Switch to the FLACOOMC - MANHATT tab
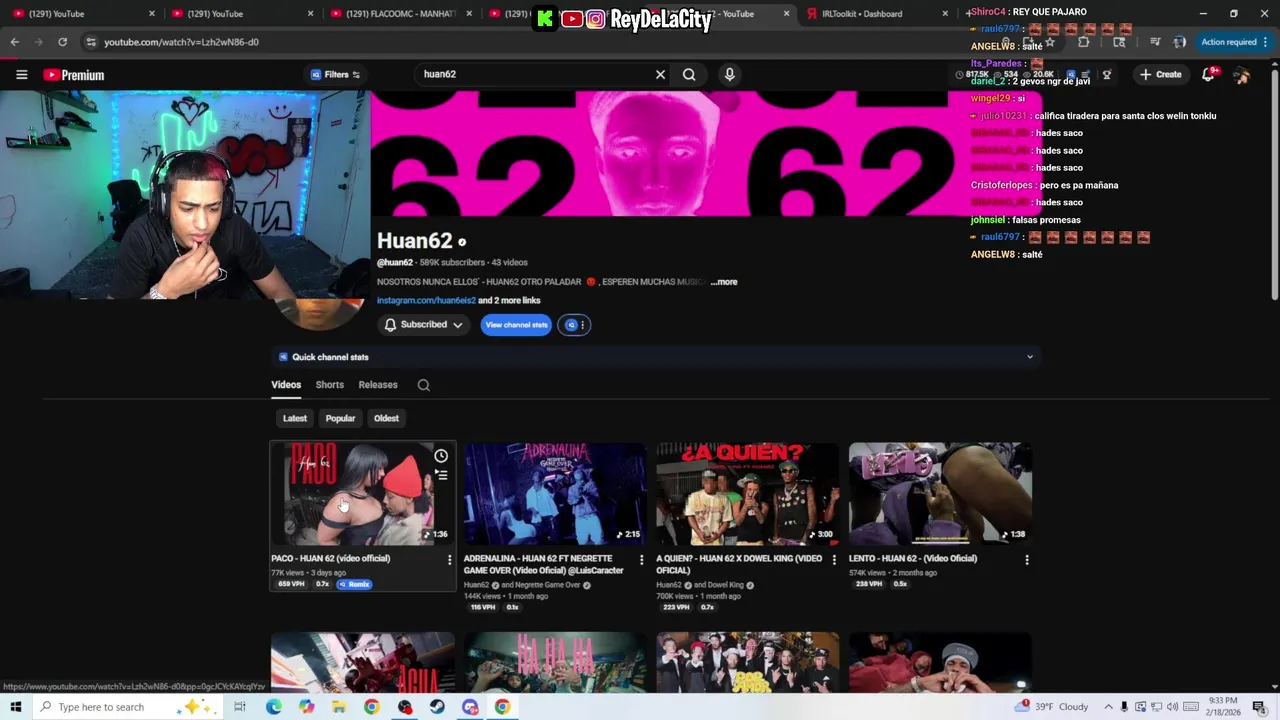This screenshot has width=1280, height=720. 400,14
